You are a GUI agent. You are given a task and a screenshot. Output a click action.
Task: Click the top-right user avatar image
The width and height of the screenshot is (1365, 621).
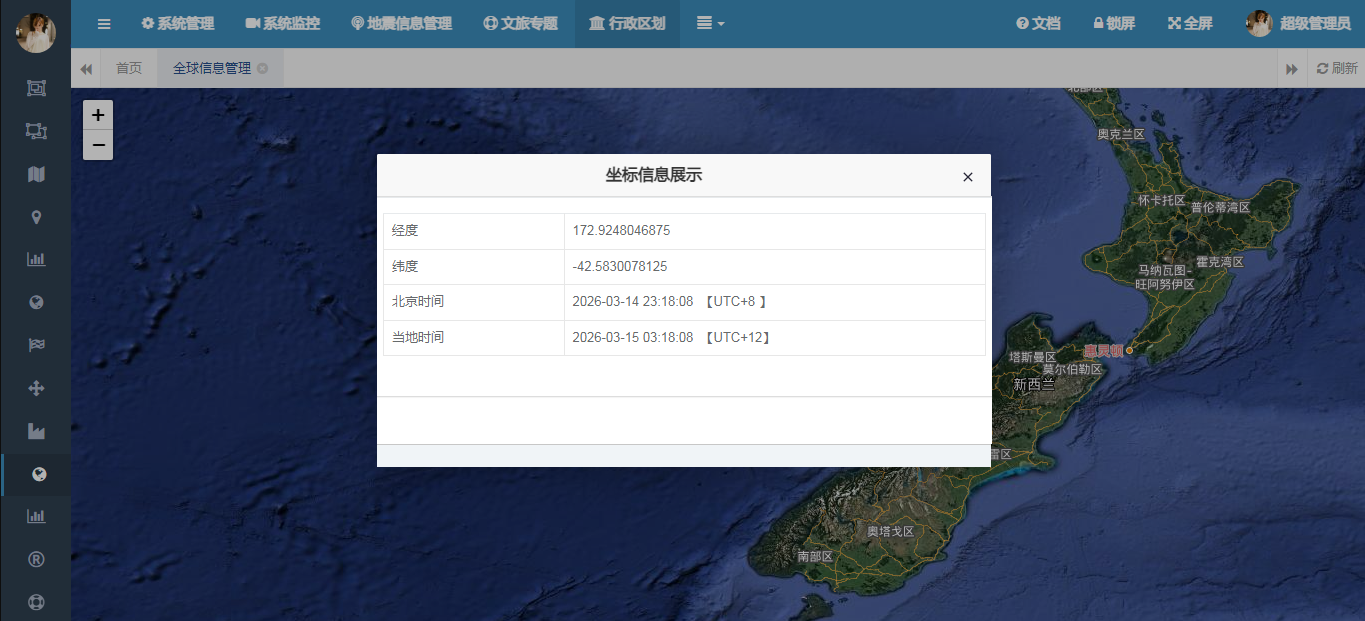[x=1259, y=23]
